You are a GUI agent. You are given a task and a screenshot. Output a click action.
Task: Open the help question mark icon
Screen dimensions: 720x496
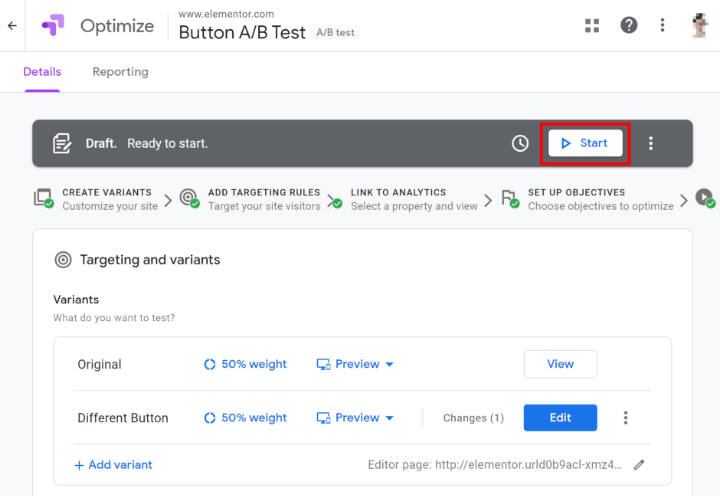pos(628,25)
